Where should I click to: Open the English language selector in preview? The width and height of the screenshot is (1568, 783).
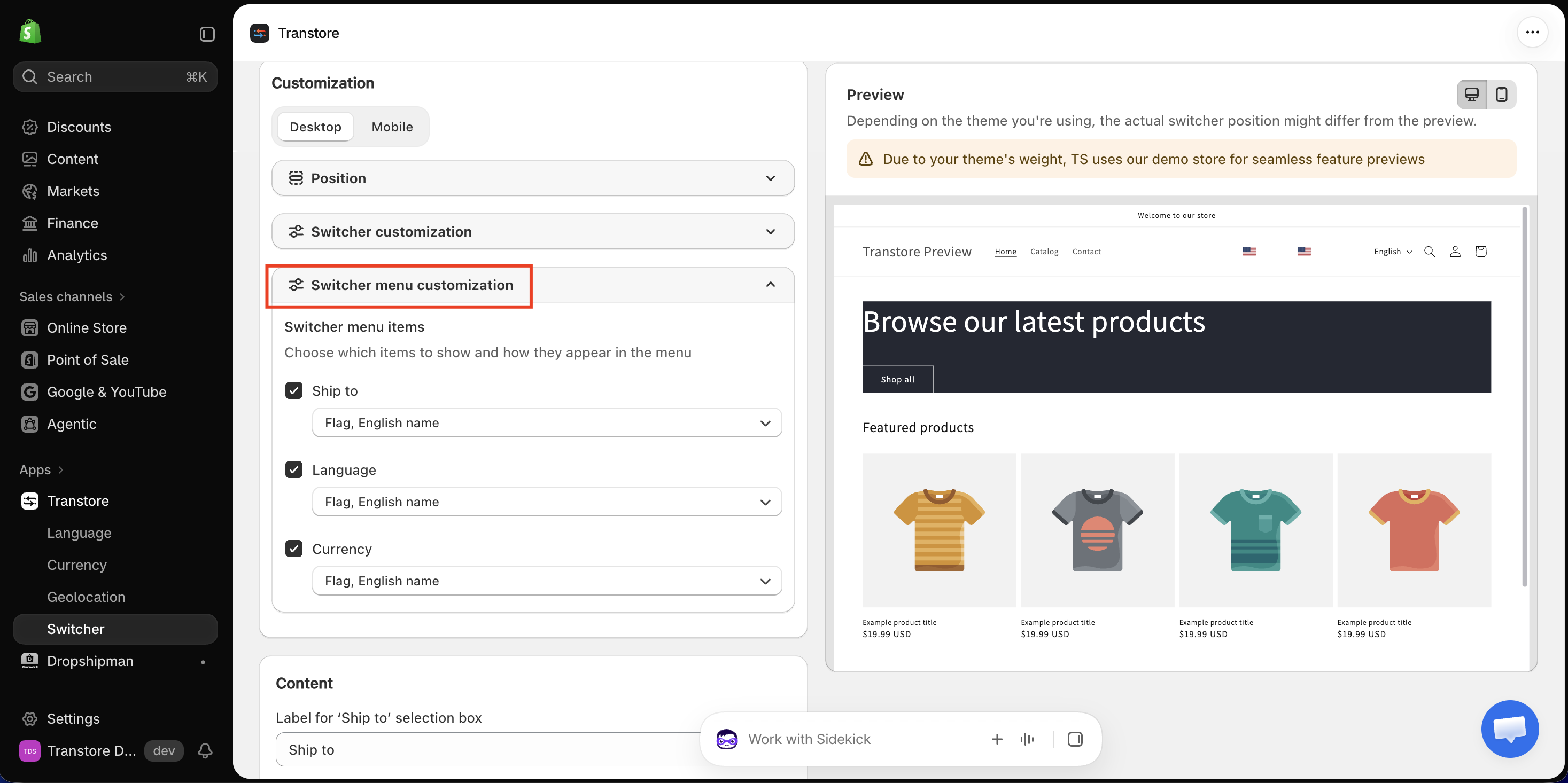coord(1393,251)
